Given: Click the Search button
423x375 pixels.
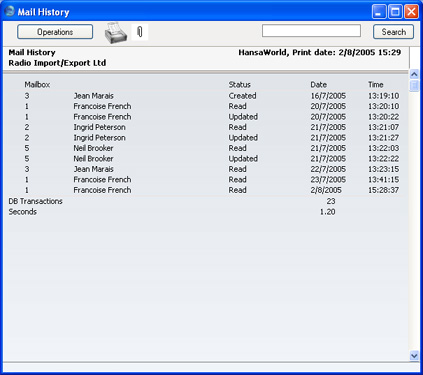Looking at the screenshot, I should click(393, 32).
